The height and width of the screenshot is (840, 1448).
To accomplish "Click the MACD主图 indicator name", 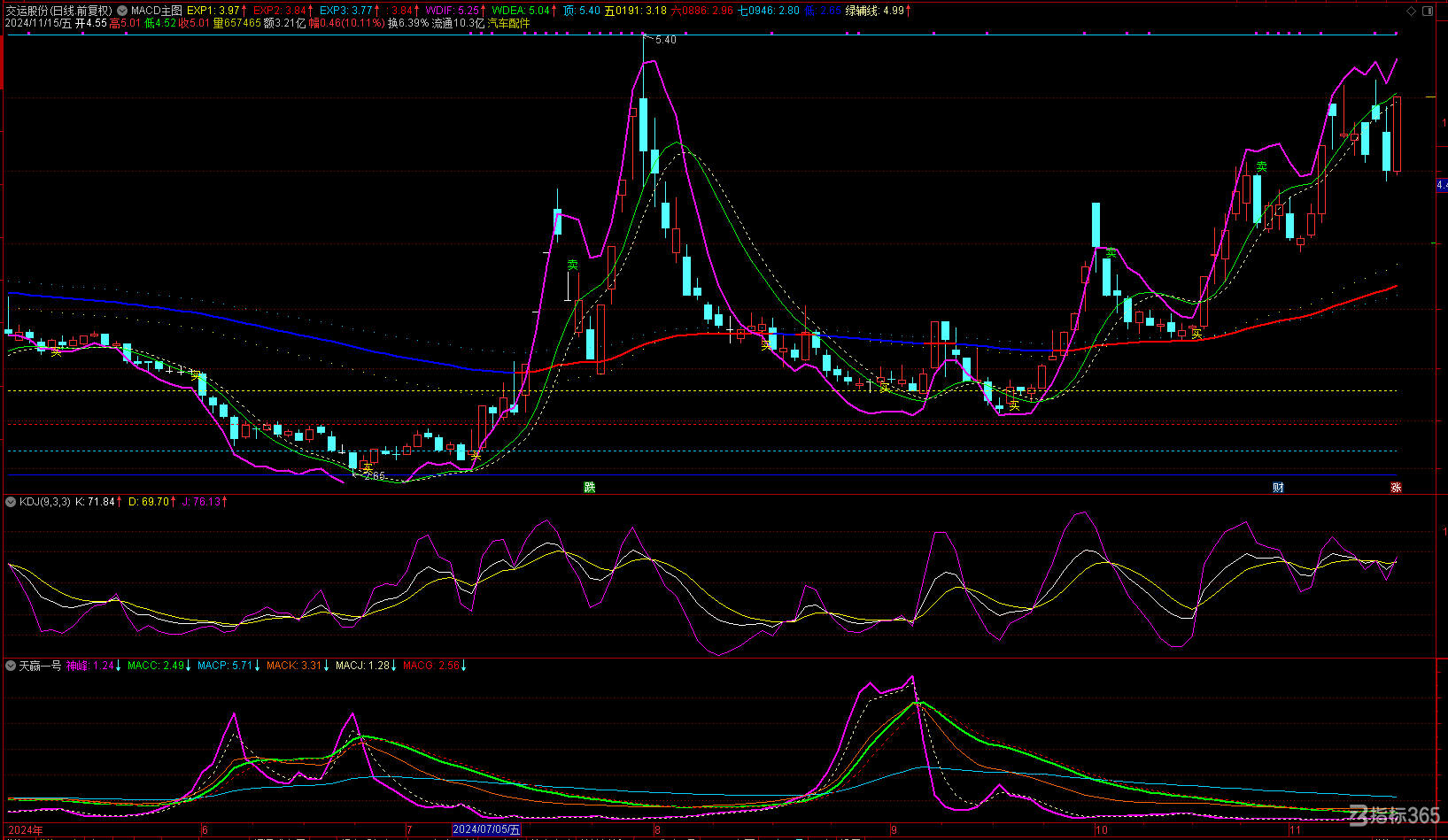I will 157,11.
